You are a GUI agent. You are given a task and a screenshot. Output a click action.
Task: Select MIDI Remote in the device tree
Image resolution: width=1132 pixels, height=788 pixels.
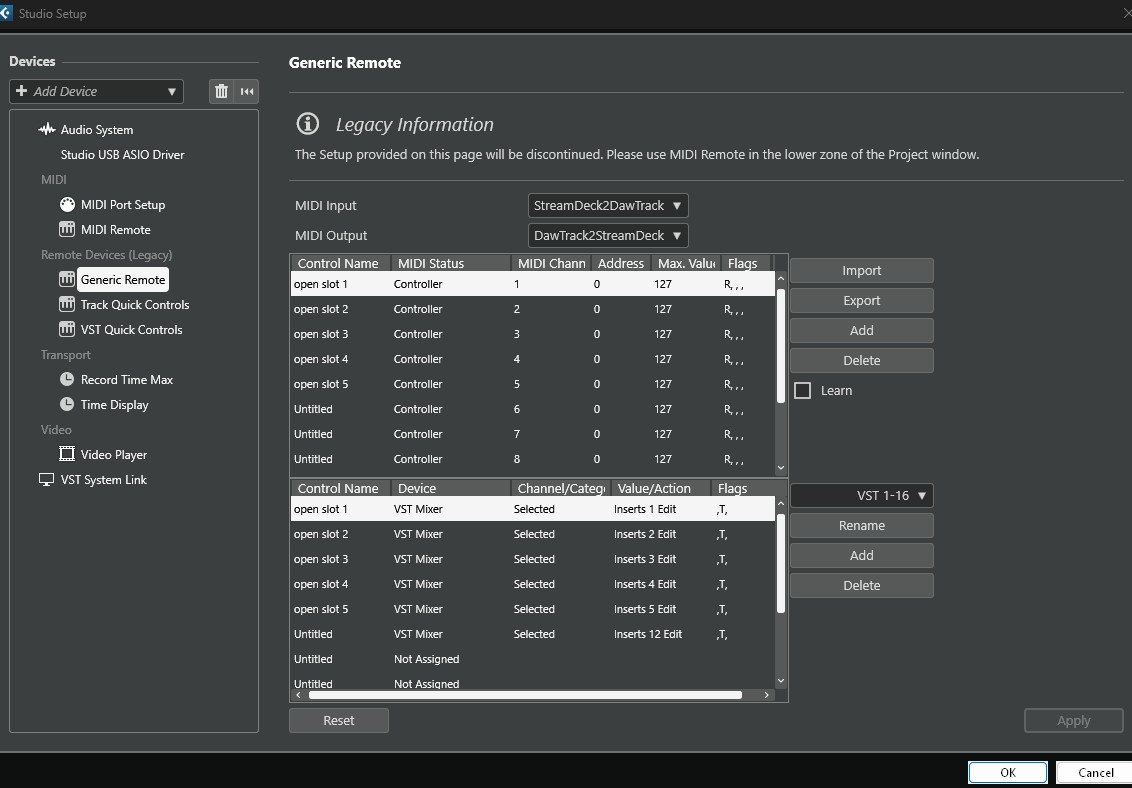pos(115,230)
